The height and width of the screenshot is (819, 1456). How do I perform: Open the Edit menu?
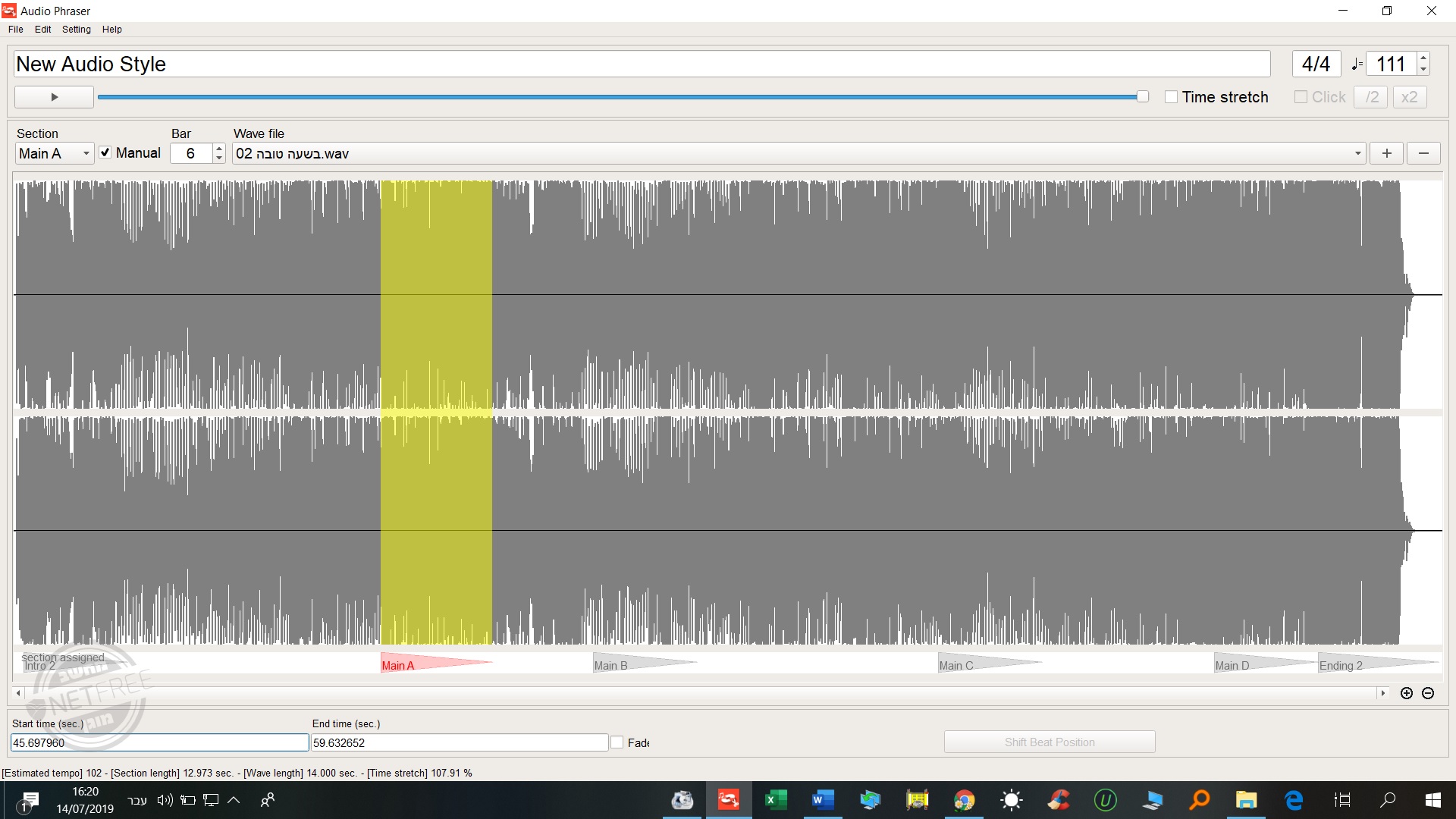[42, 29]
